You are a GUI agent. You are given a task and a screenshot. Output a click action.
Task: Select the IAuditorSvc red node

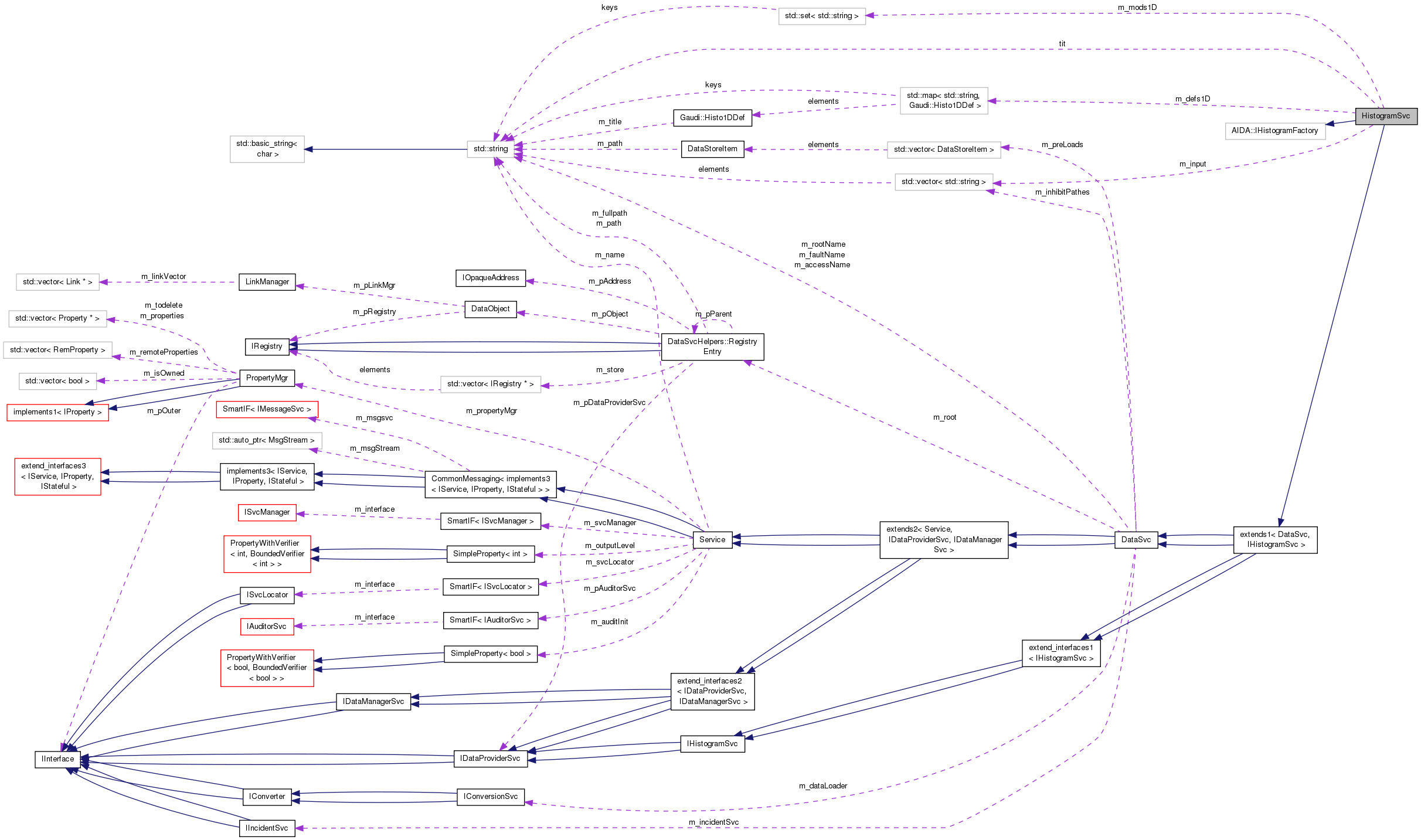coord(267,627)
